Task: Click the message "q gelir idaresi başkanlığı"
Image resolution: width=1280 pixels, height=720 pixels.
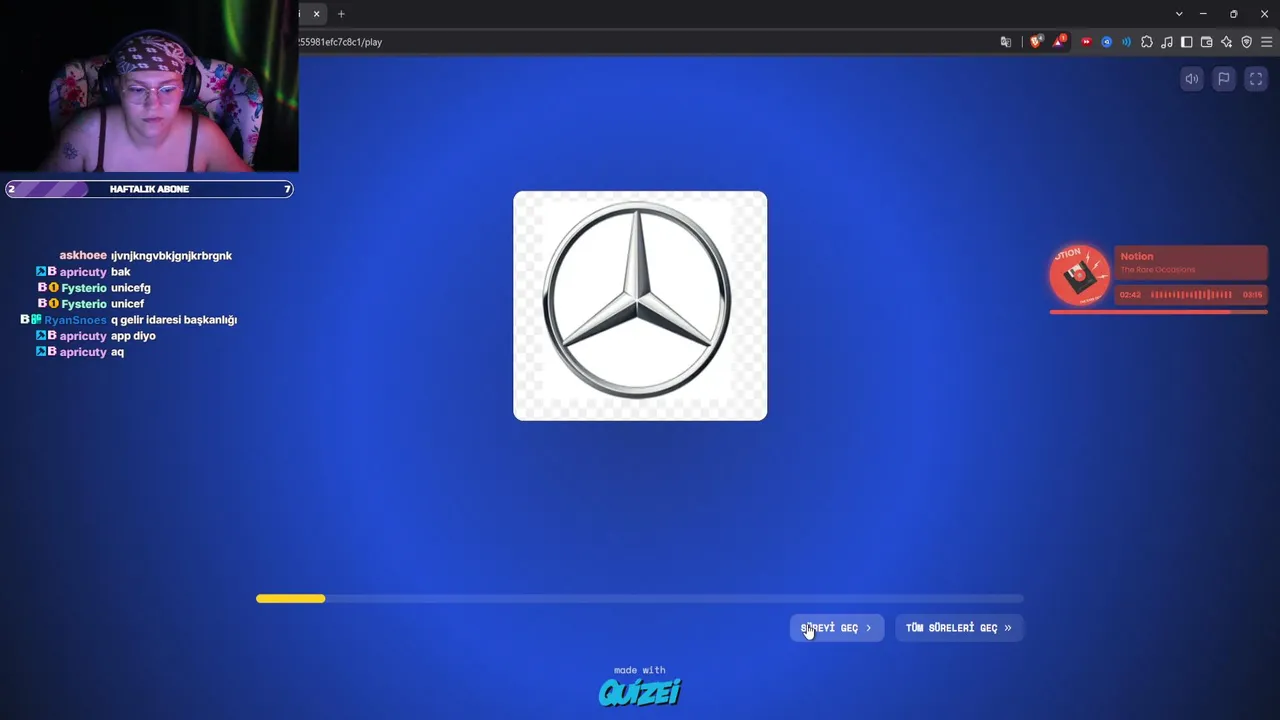Action: [174, 320]
